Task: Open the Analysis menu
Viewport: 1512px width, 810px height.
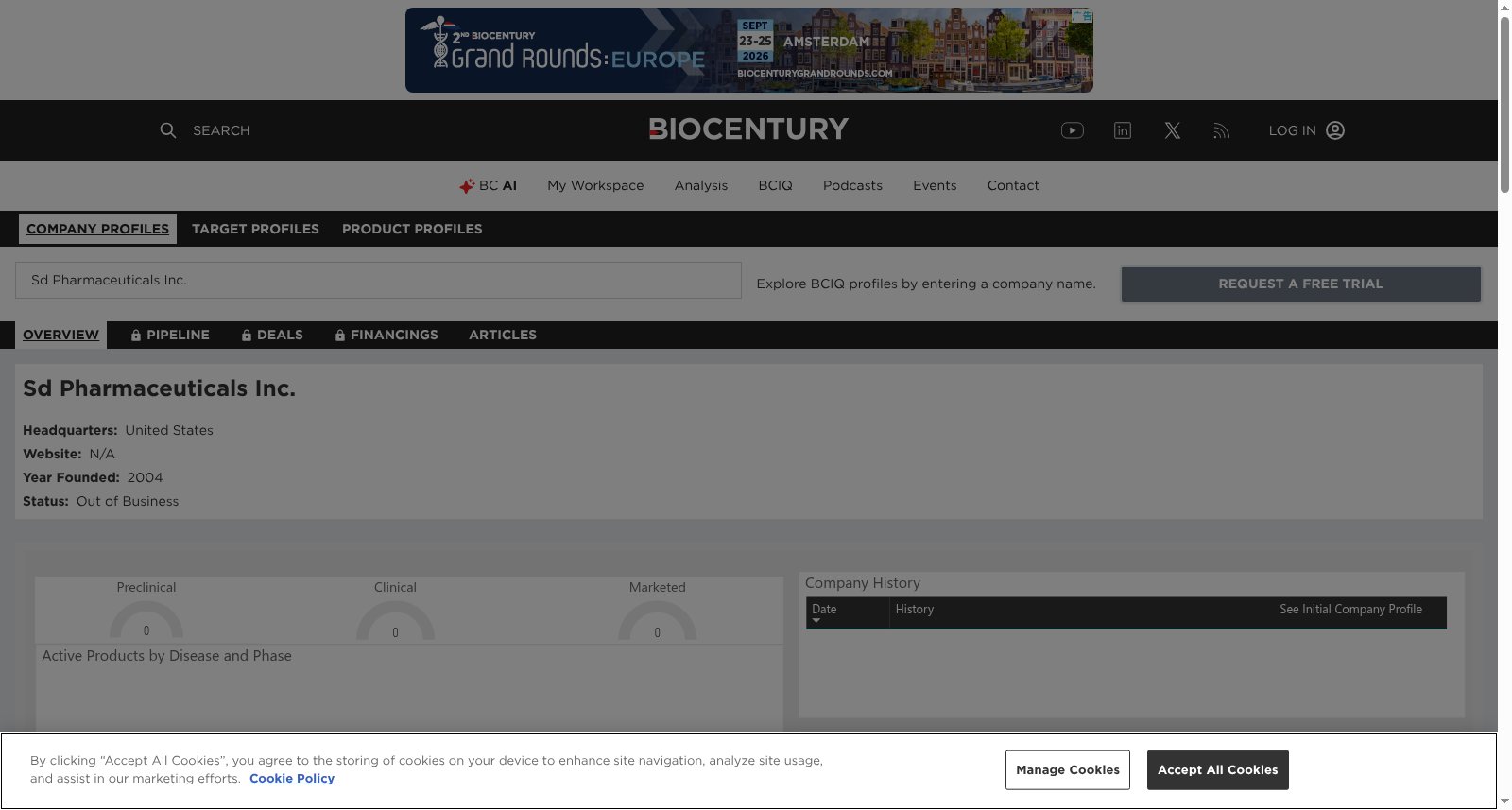Action: click(x=701, y=186)
